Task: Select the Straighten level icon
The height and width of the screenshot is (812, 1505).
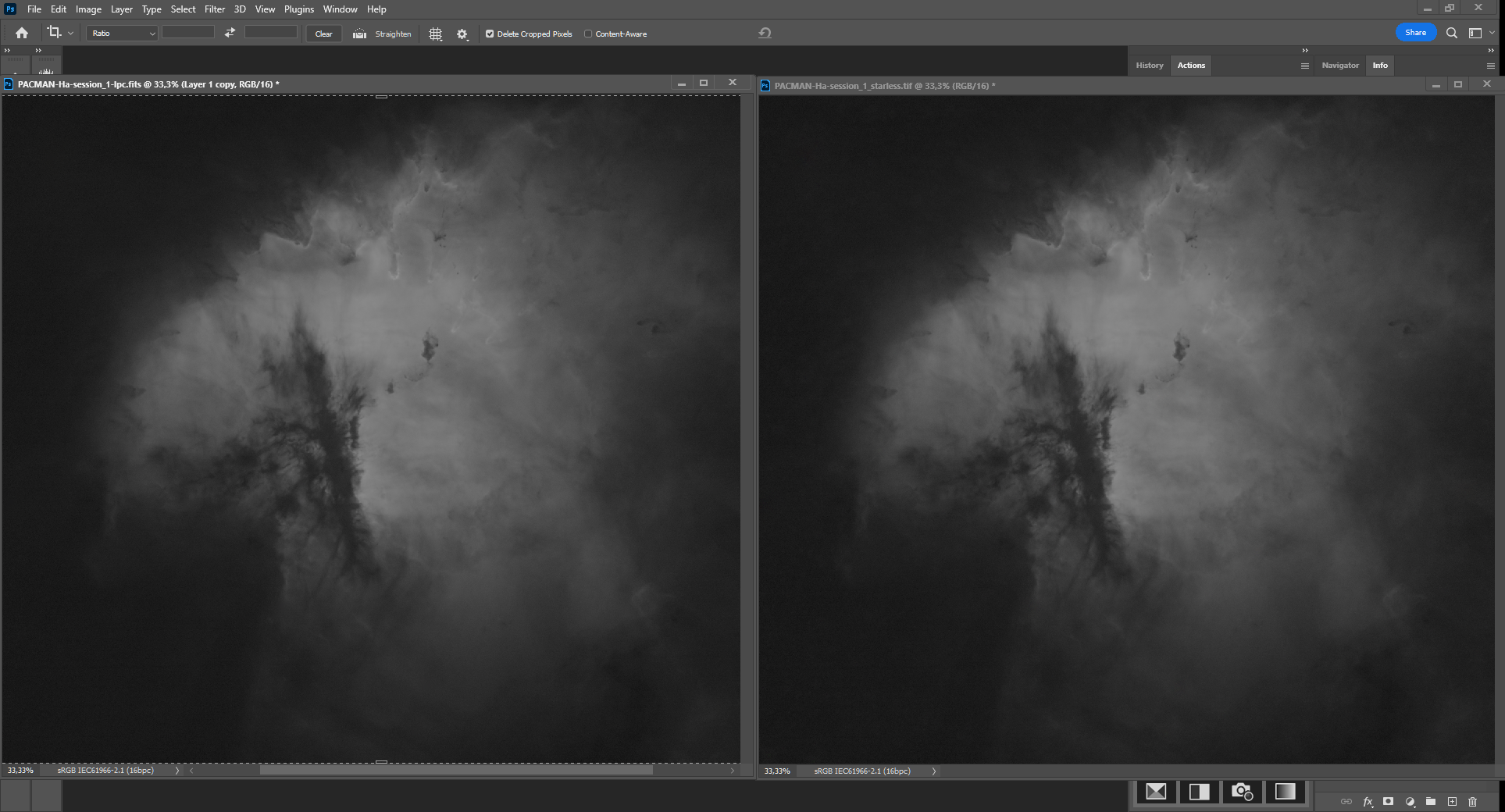Action: [359, 34]
